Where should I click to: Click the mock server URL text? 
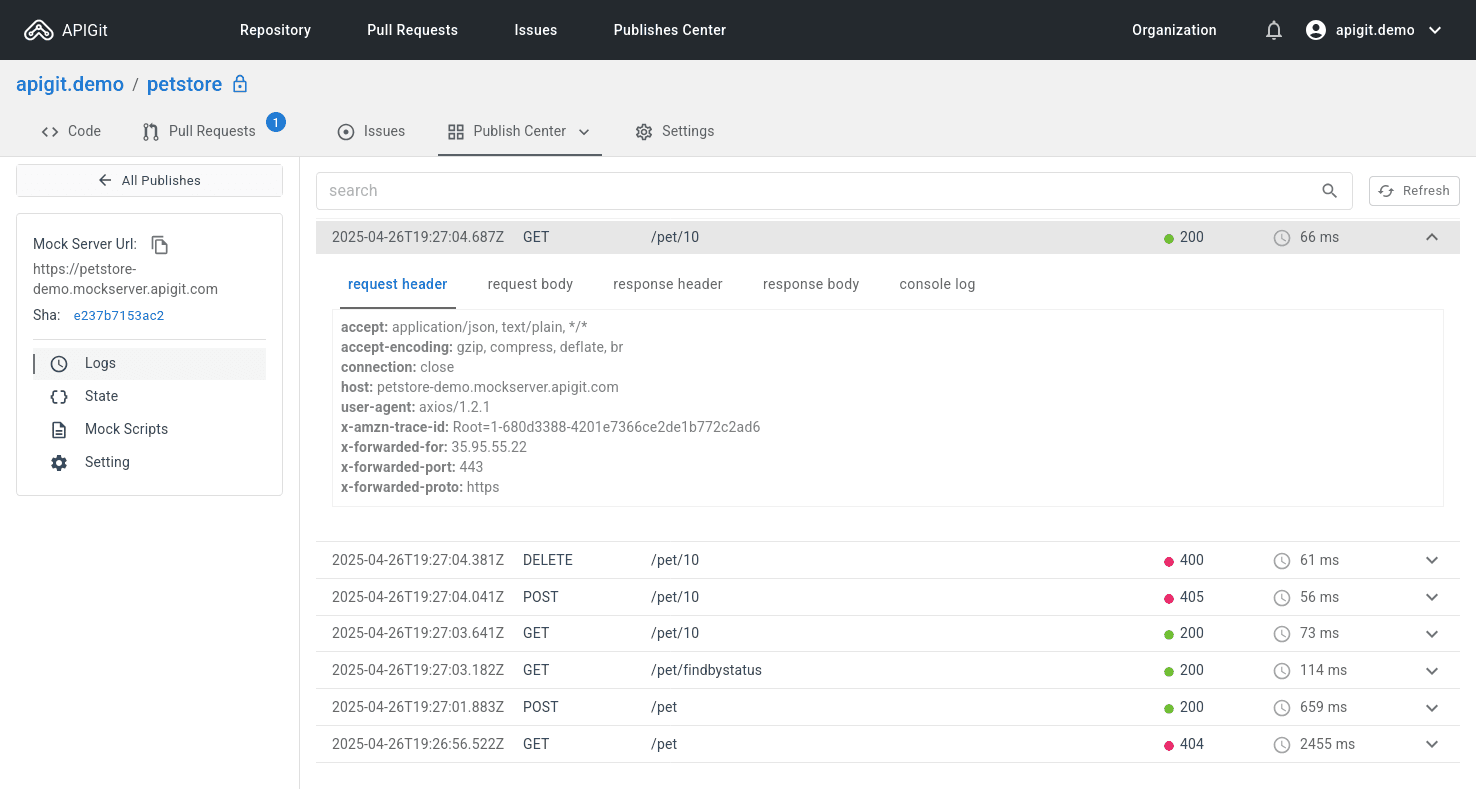point(125,279)
